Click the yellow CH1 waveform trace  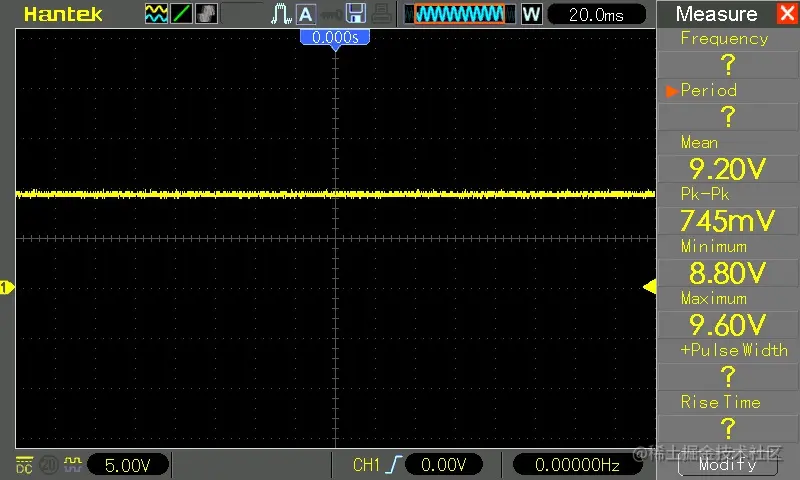[335, 194]
